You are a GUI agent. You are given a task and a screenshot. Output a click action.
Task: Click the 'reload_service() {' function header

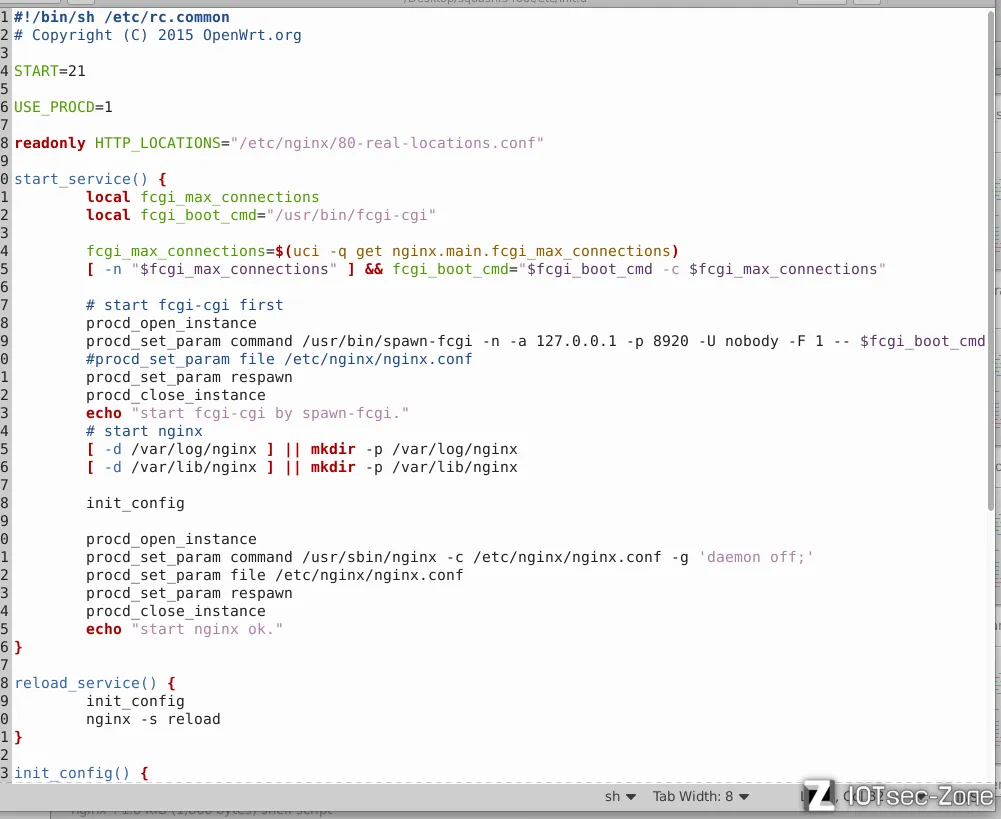point(94,683)
